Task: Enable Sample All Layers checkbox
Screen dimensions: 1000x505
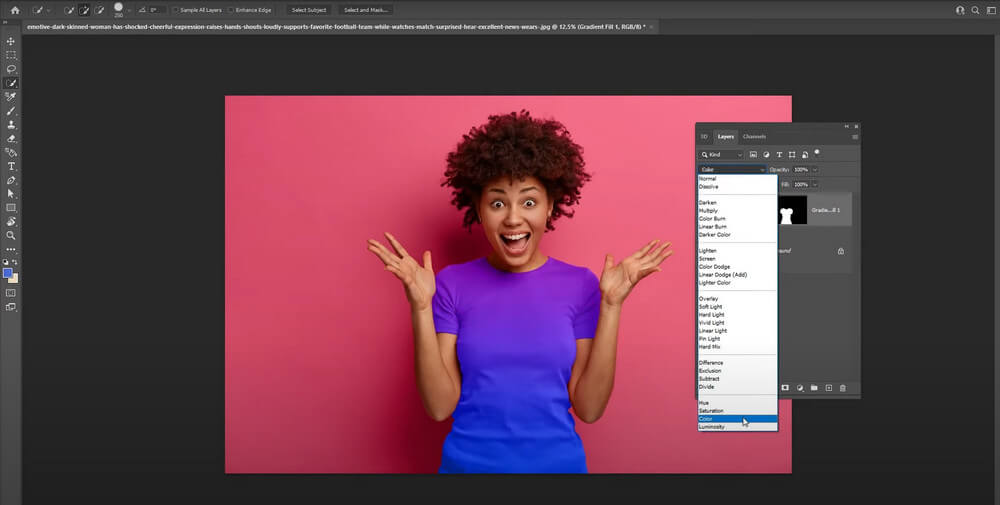Action: (x=175, y=10)
